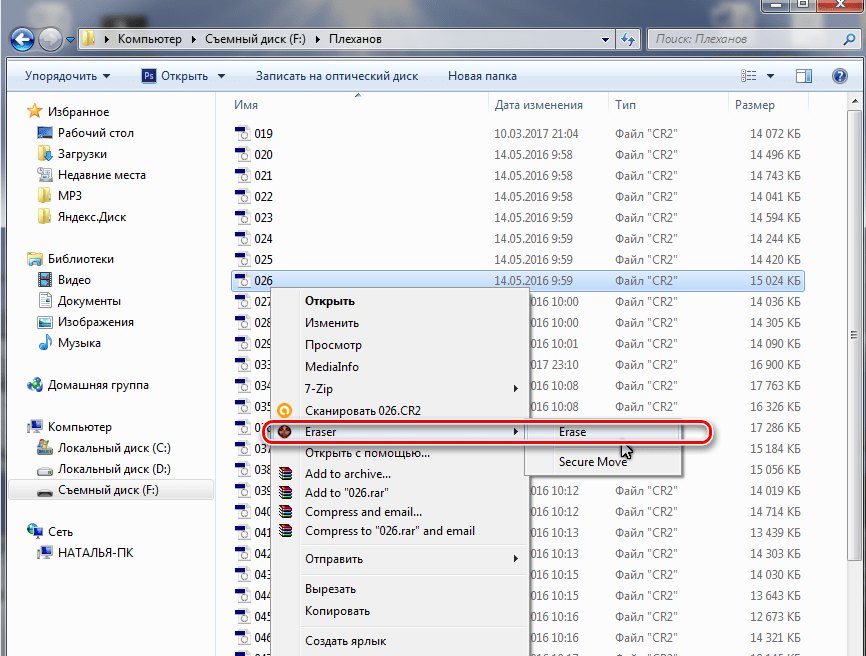Sort files by Размер column header

(x=754, y=105)
